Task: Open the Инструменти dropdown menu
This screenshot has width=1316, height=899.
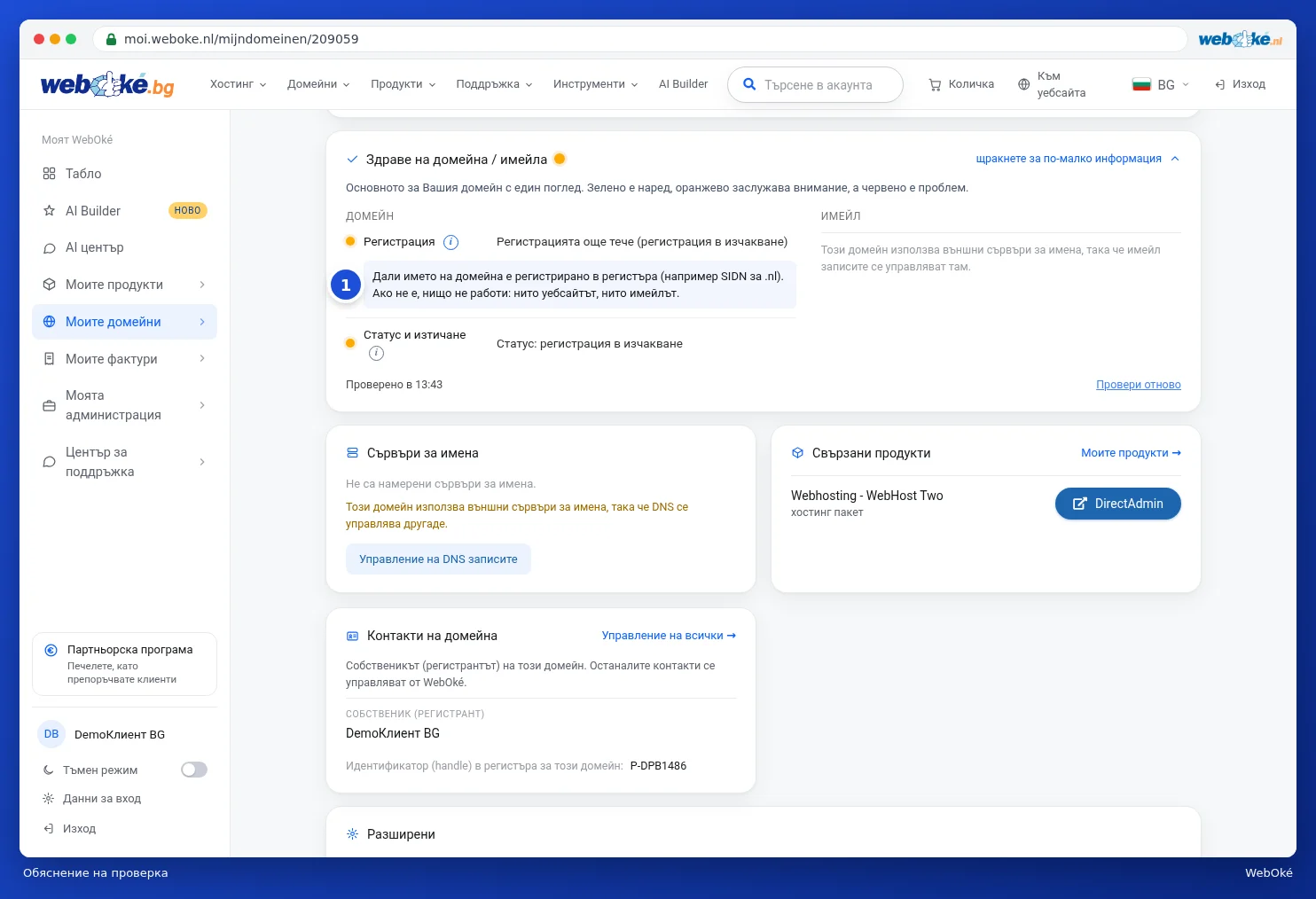Action: click(x=595, y=84)
